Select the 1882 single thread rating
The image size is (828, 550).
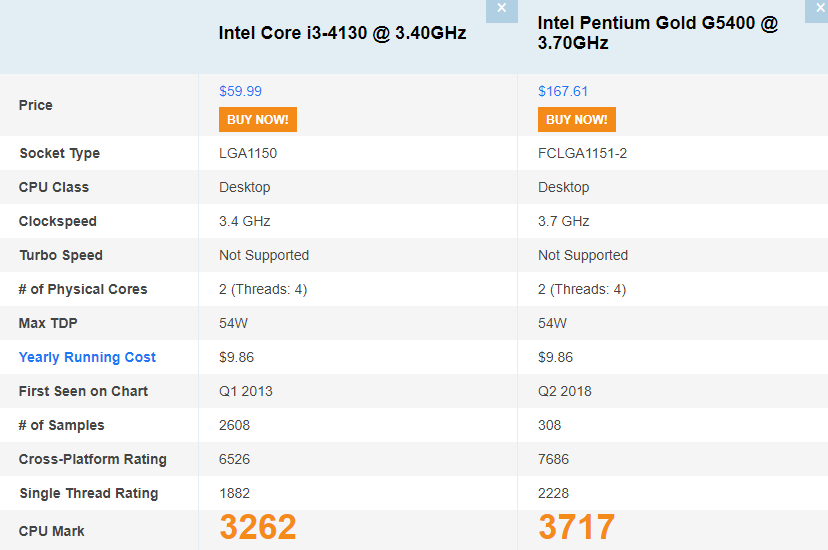(234, 493)
